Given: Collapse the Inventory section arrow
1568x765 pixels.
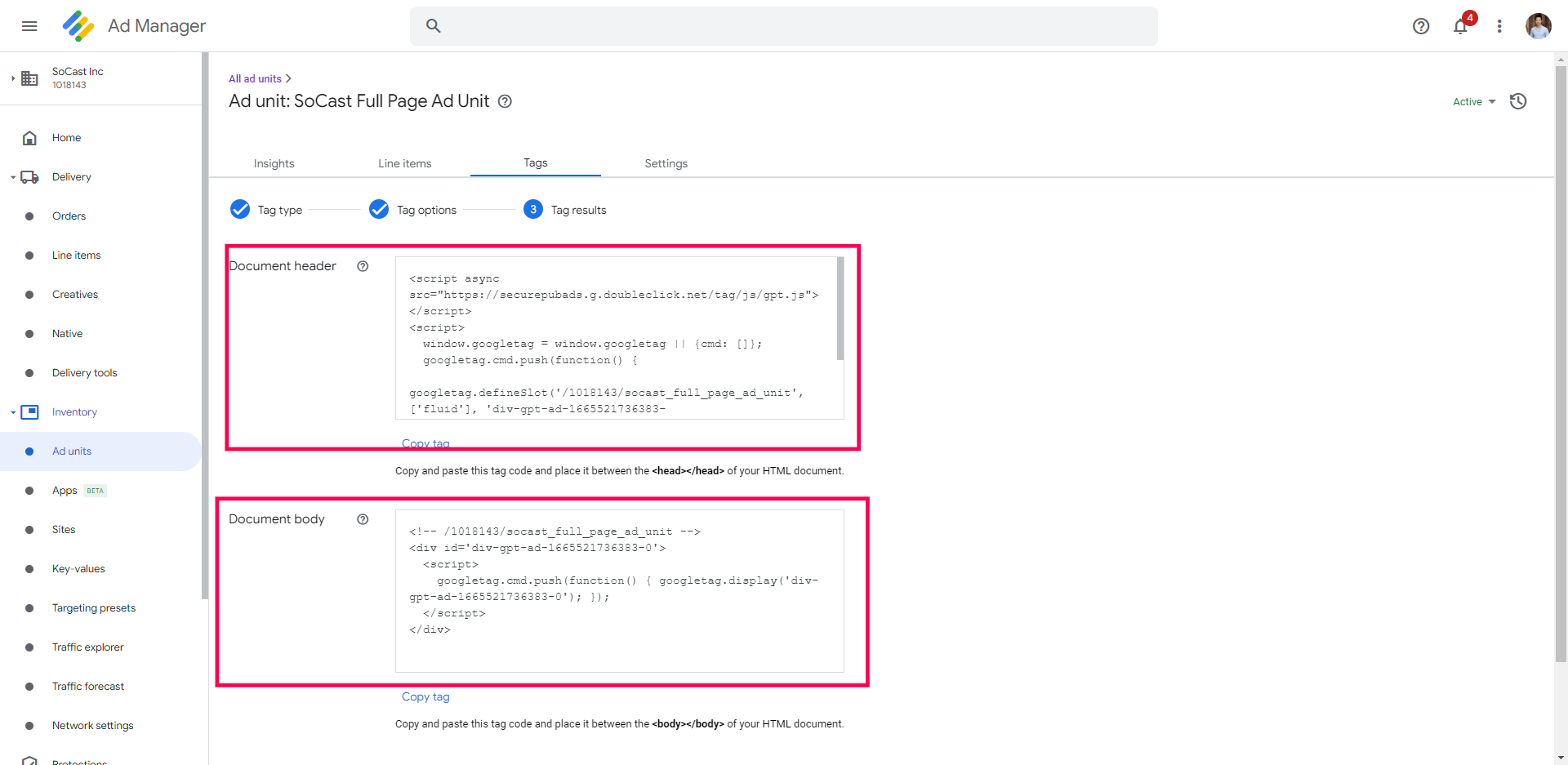Looking at the screenshot, I should [x=13, y=412].
